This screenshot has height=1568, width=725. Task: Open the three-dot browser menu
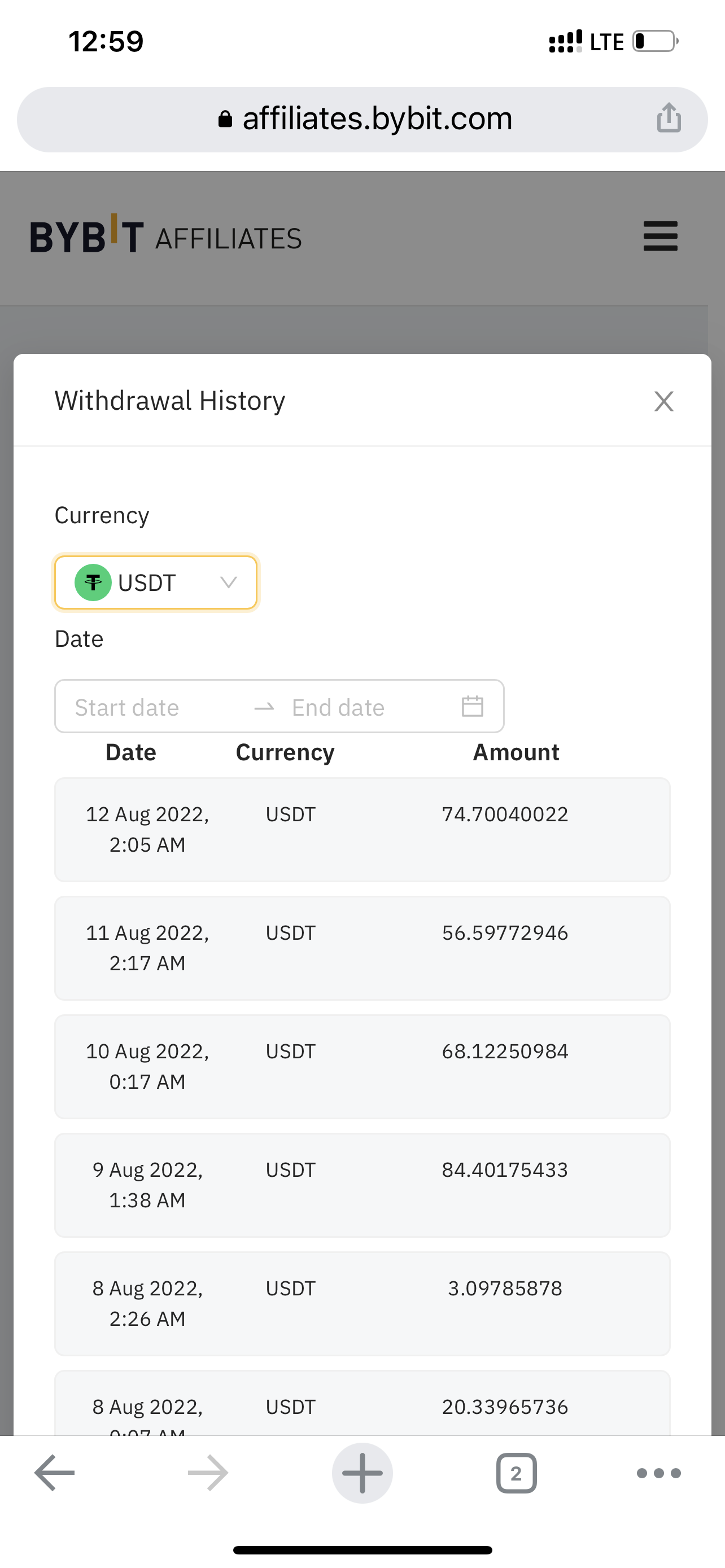658,1473
